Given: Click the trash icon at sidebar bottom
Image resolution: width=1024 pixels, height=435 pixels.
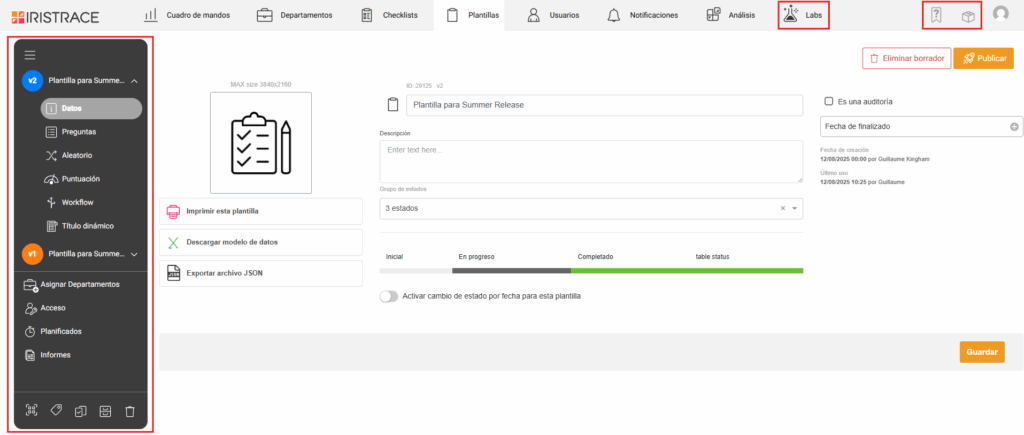Looking at the screenshot, I should click(129, 410).
